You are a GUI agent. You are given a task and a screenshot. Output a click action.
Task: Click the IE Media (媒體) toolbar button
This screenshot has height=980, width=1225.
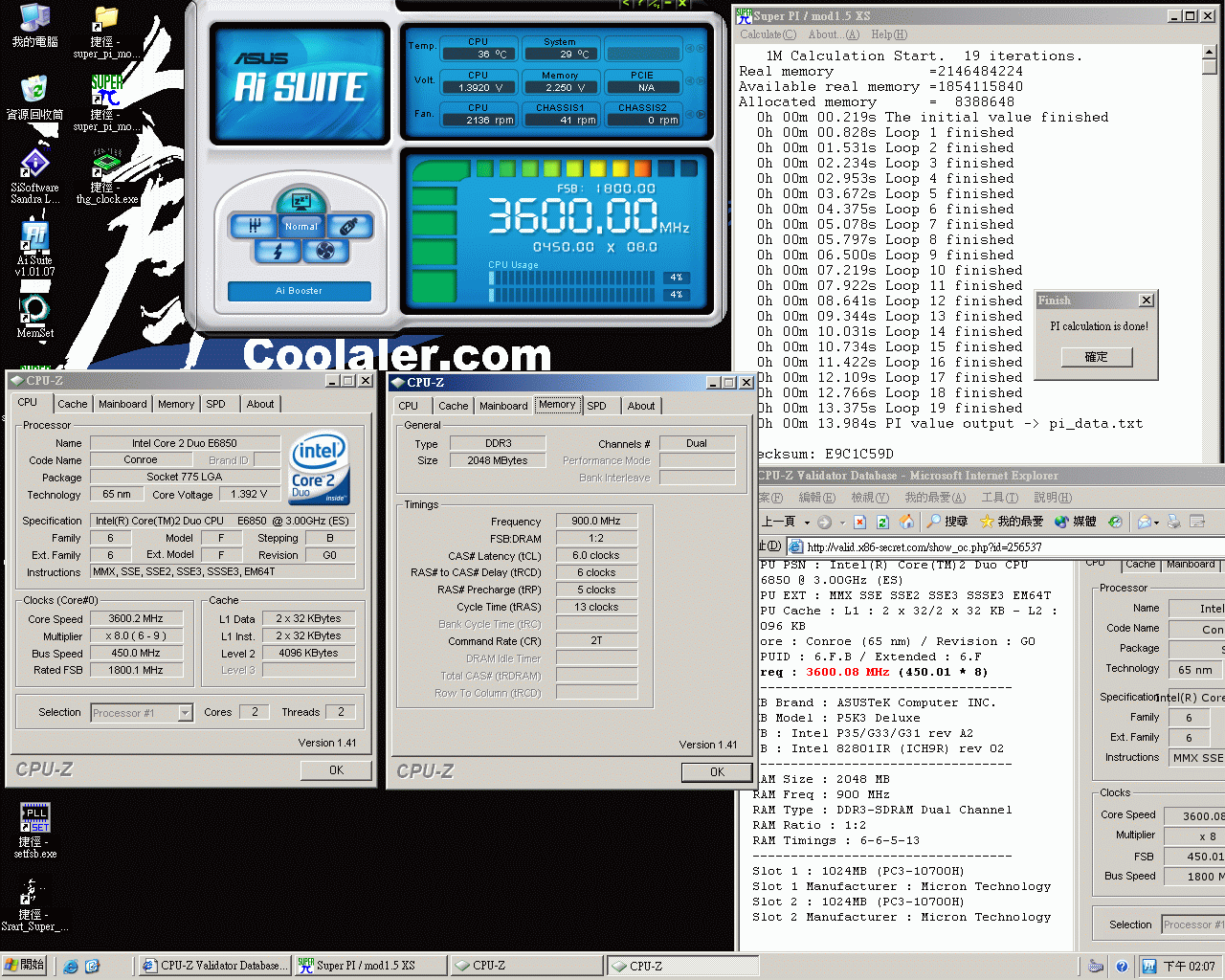point(1076,522)
